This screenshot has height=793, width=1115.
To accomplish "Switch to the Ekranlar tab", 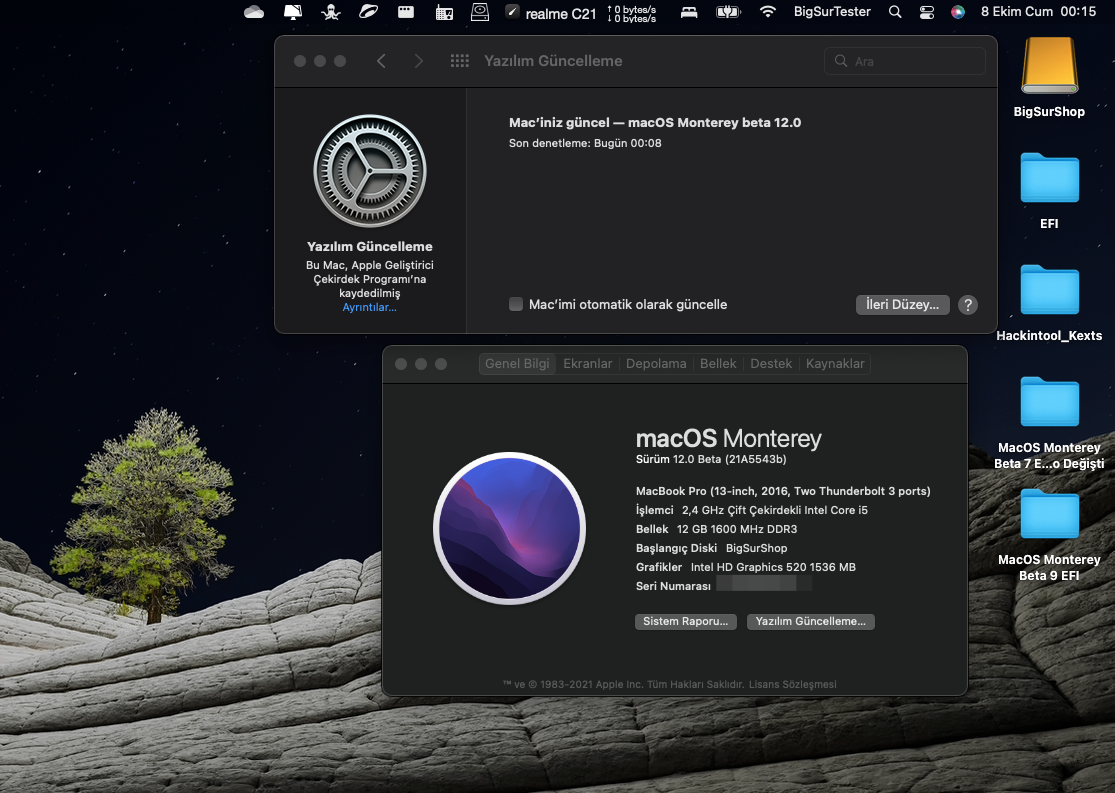I will [x=587, y=364].
